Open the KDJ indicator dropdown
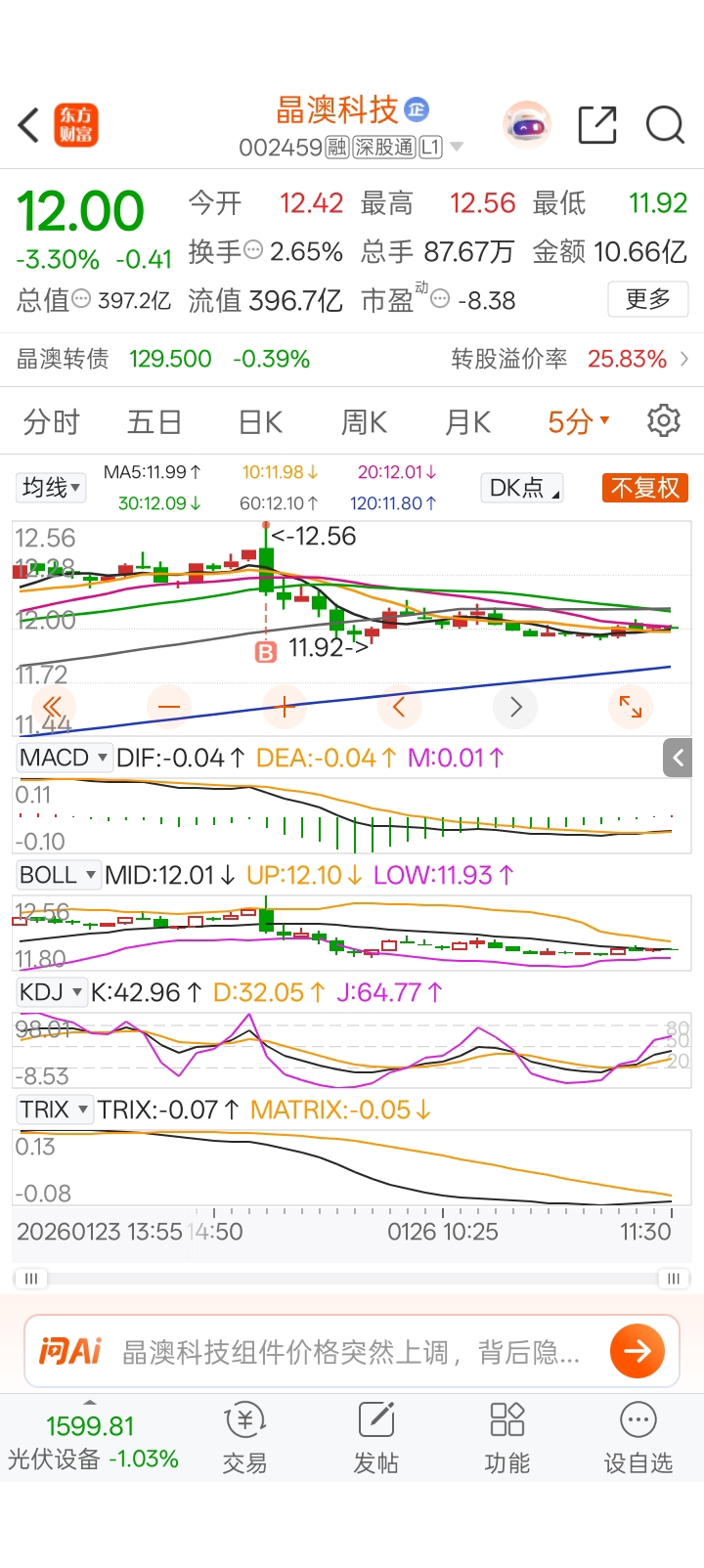704x1568 pixels. pyautogui.click(x=51, y=992)
